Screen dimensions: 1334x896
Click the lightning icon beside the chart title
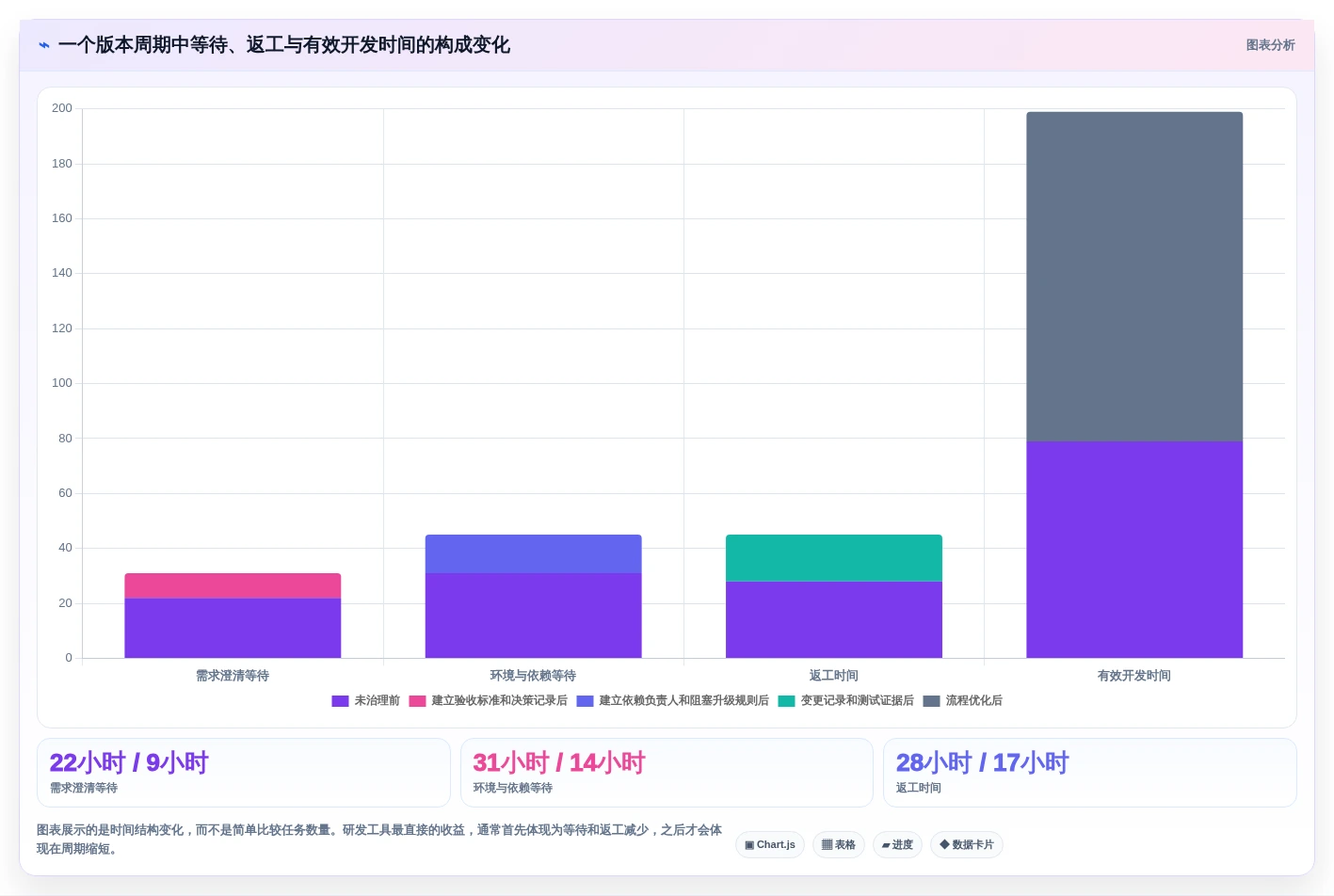pyautogui.click(x=44, y=45)
